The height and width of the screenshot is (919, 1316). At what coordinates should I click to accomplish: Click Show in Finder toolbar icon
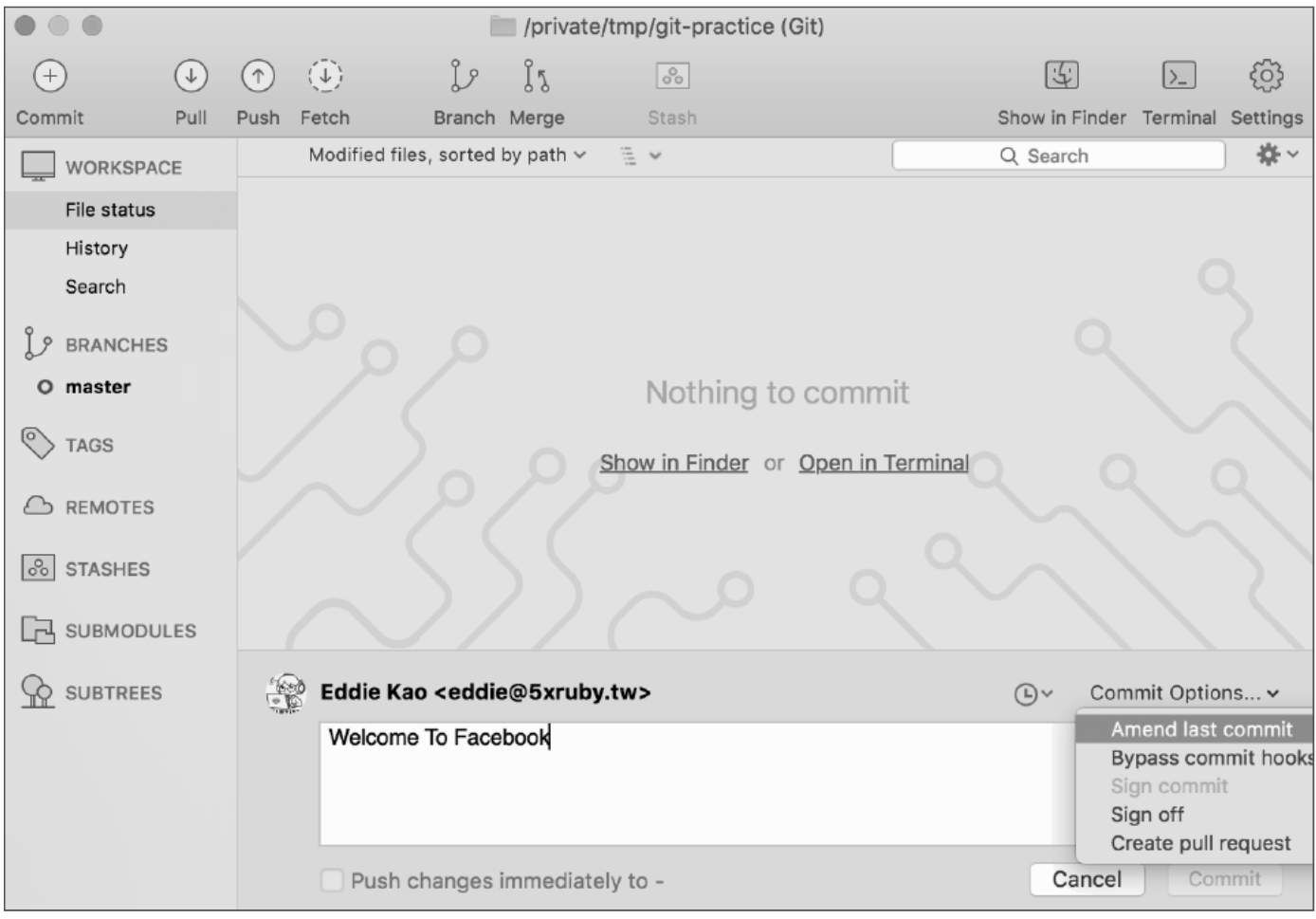coord(1061,76)
